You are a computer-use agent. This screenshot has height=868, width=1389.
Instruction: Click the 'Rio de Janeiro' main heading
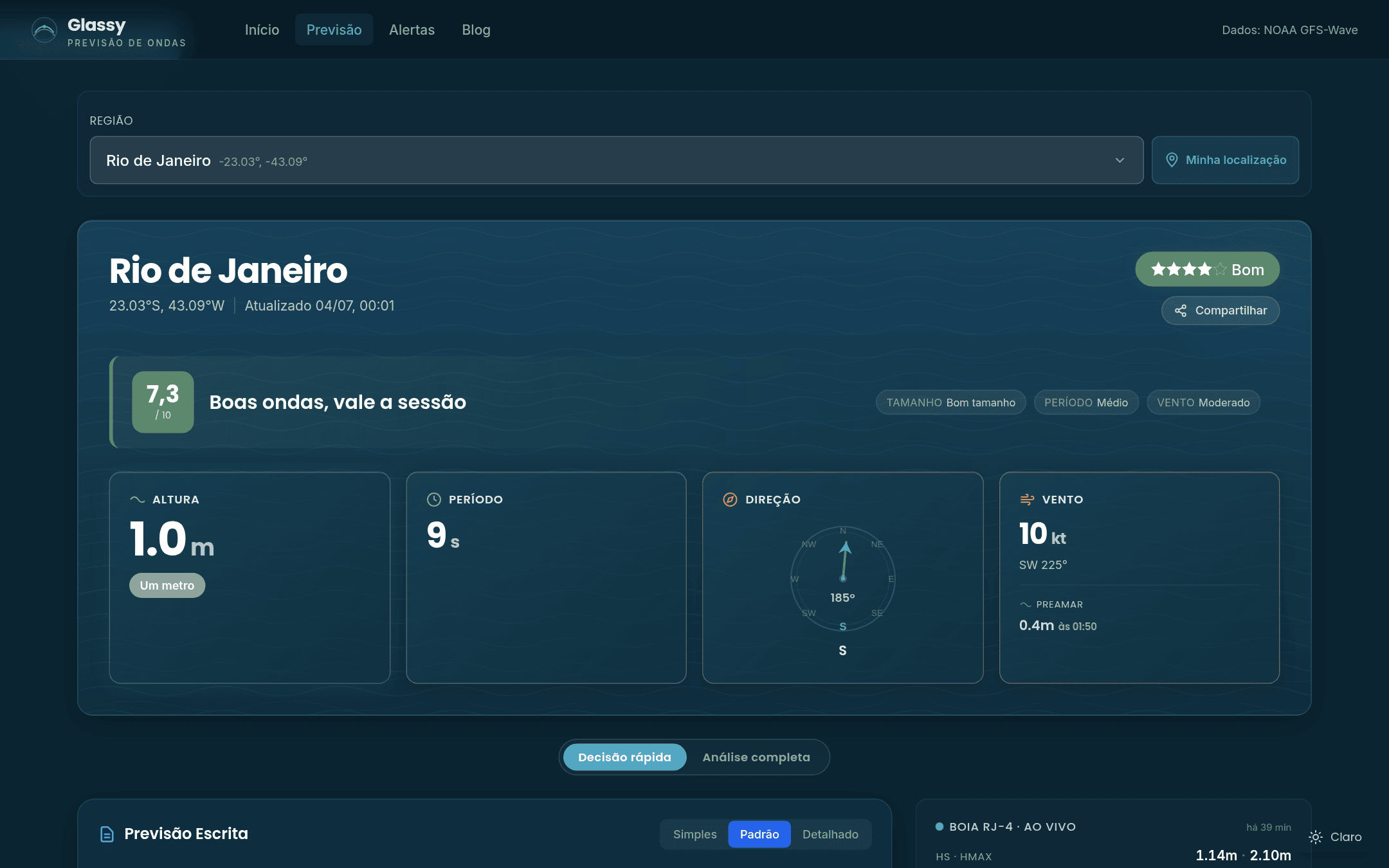228,271
